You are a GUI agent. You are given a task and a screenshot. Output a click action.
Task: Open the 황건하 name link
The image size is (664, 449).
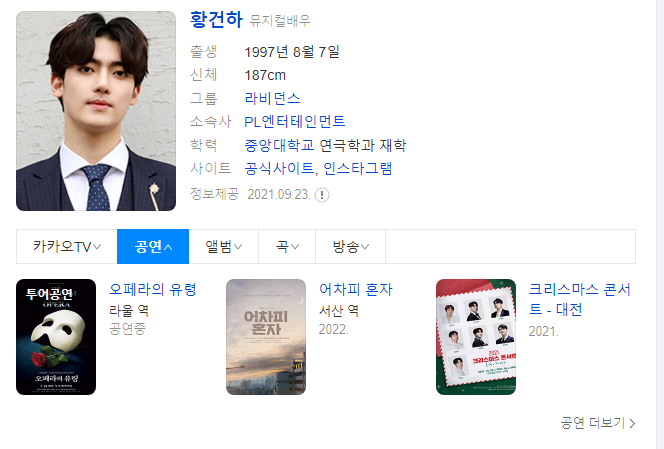(x=216, y=19)
